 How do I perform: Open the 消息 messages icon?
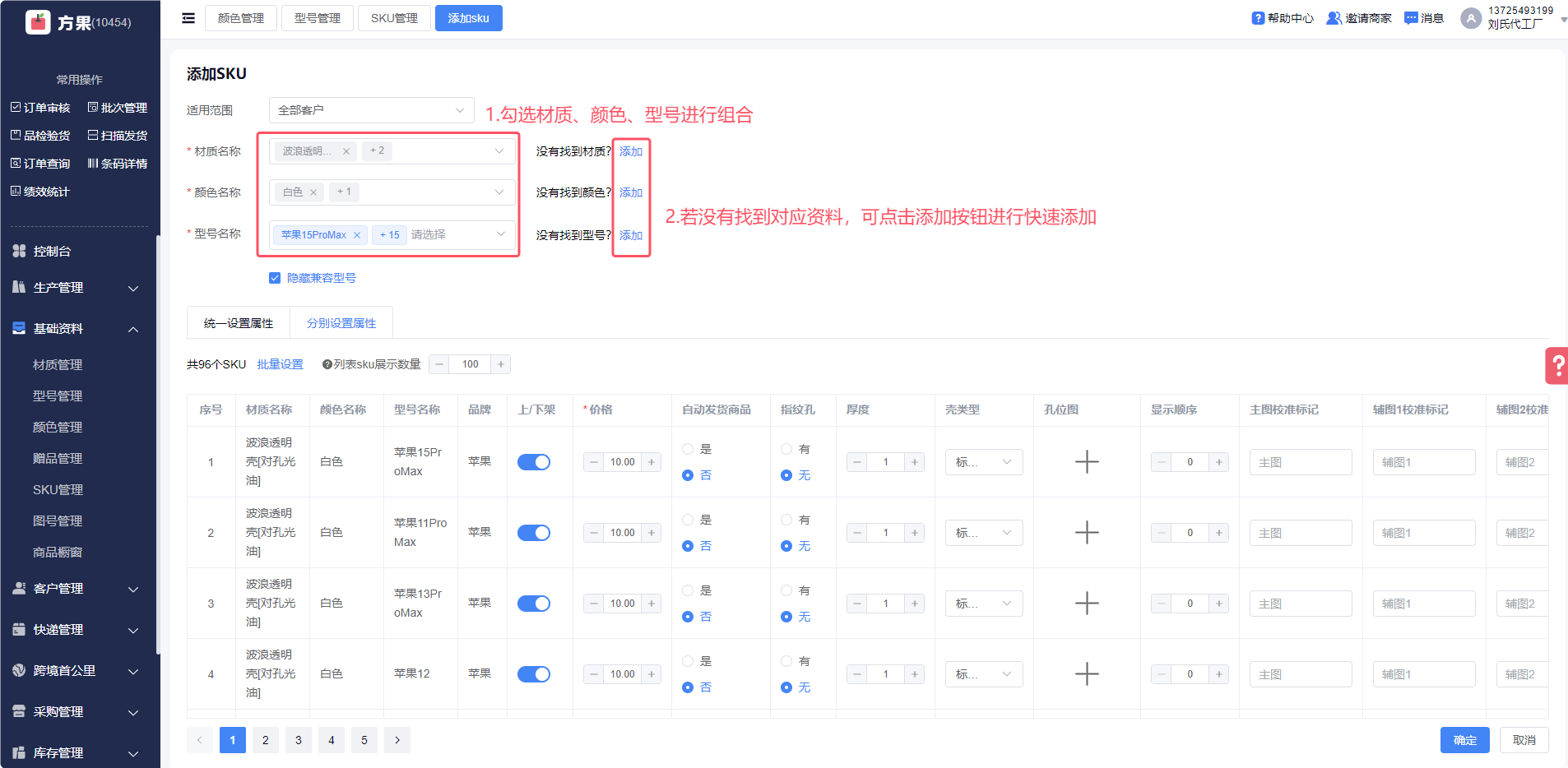(1411, 18)
